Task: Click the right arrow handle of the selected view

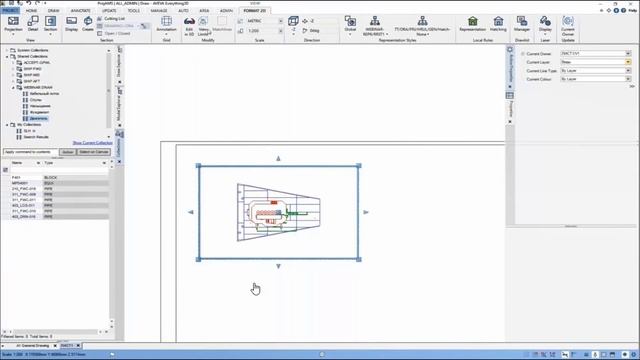Action: pos(366,212)
